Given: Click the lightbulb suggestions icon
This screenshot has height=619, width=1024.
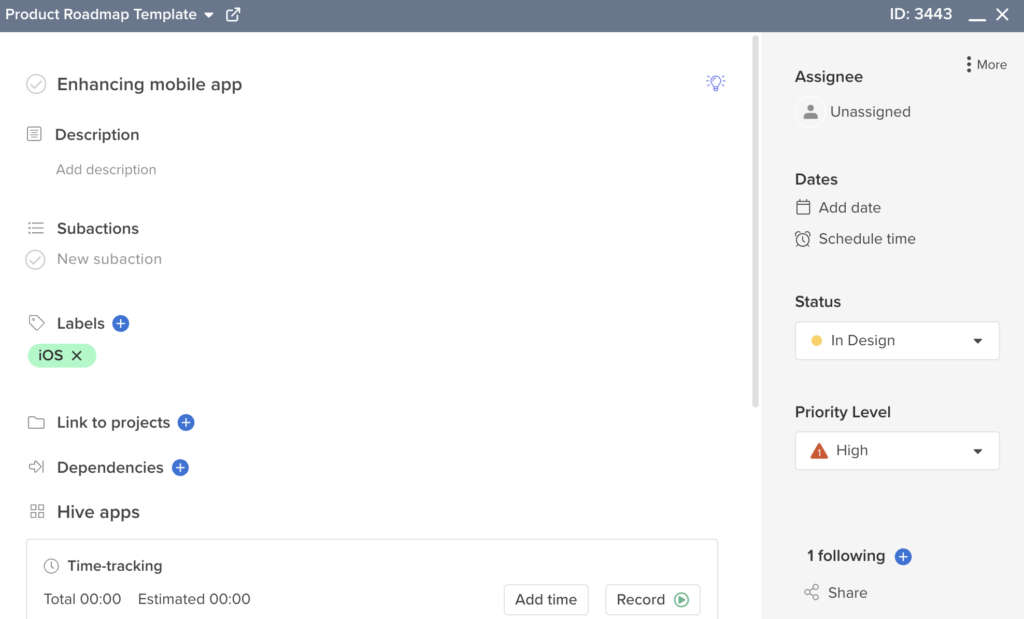Looking at the screenshot, I should pyautogui.click(x=716, y=83).
